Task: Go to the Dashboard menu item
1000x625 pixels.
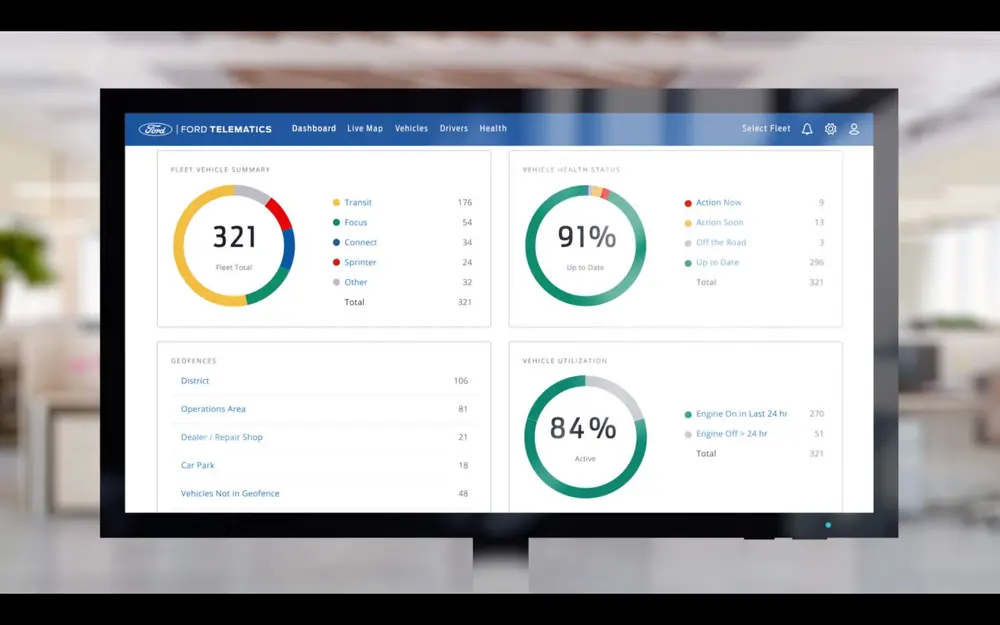Action: point(314,128)
